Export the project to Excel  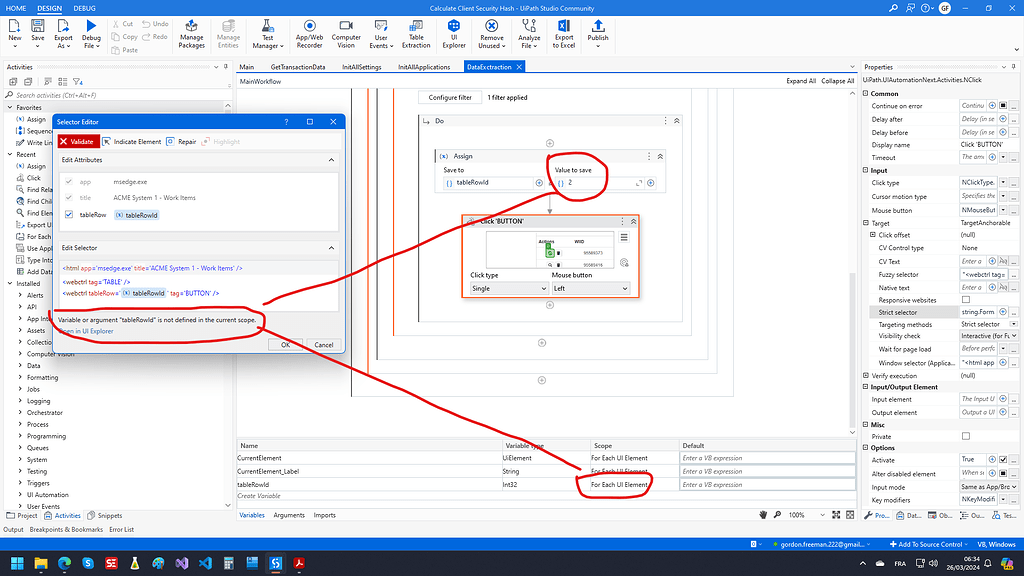point(563,33)
